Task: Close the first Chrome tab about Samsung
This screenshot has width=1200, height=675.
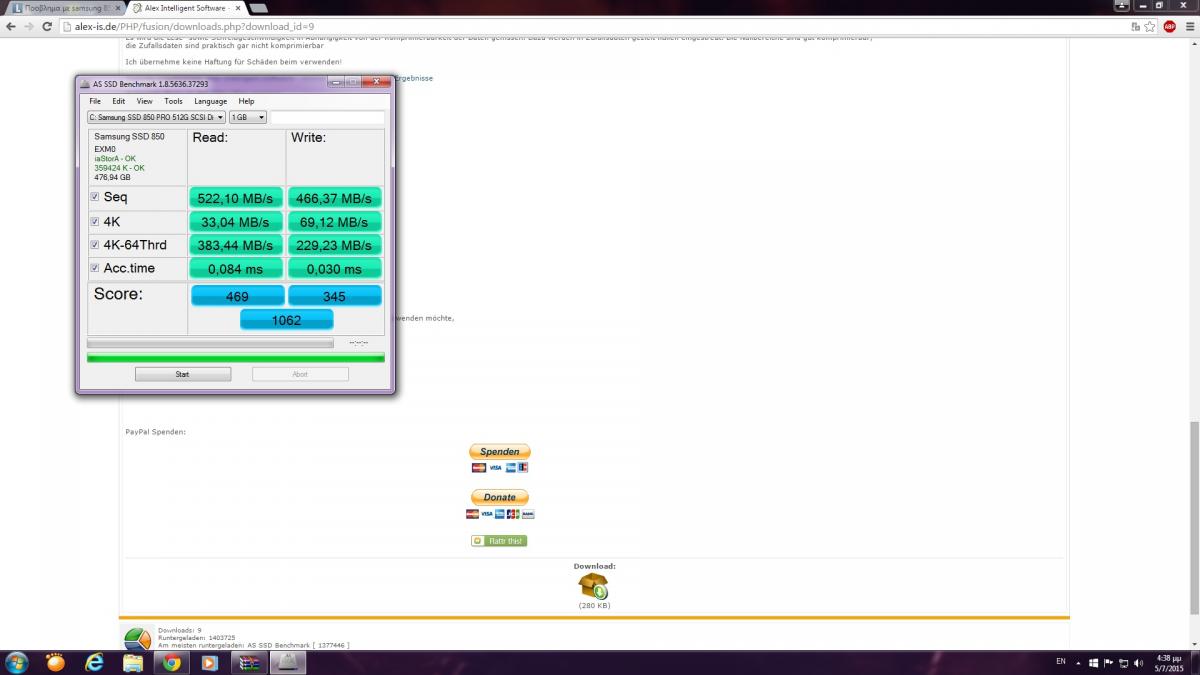Action: (x=119, y=8)
